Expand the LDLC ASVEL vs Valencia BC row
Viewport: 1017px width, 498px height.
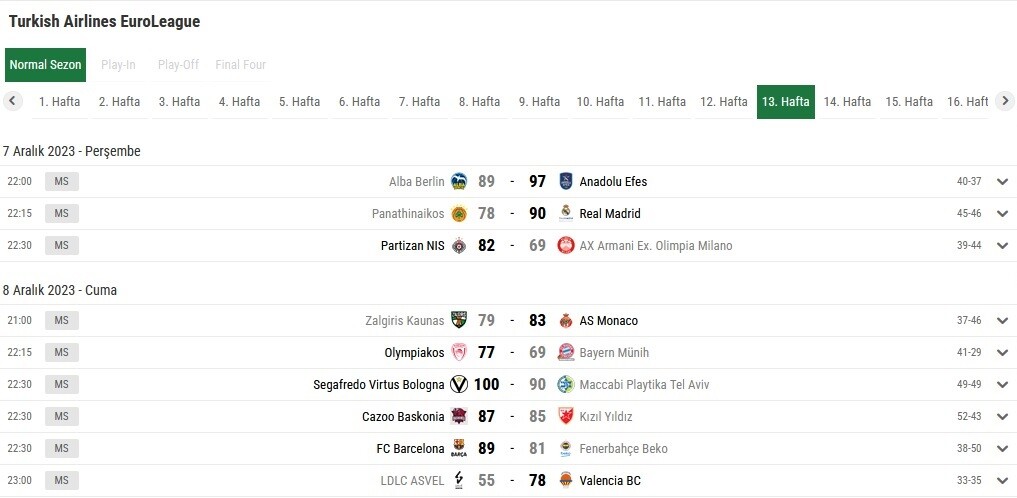coord(1003,480)
